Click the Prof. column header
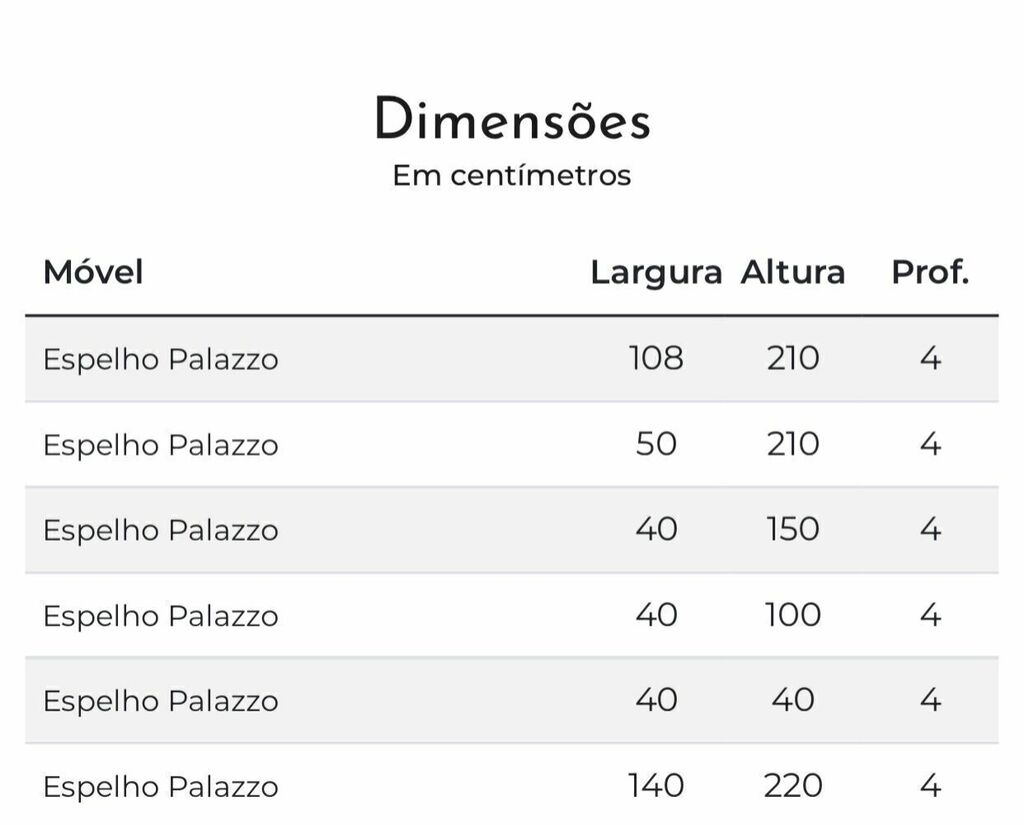 click(930, 272)
